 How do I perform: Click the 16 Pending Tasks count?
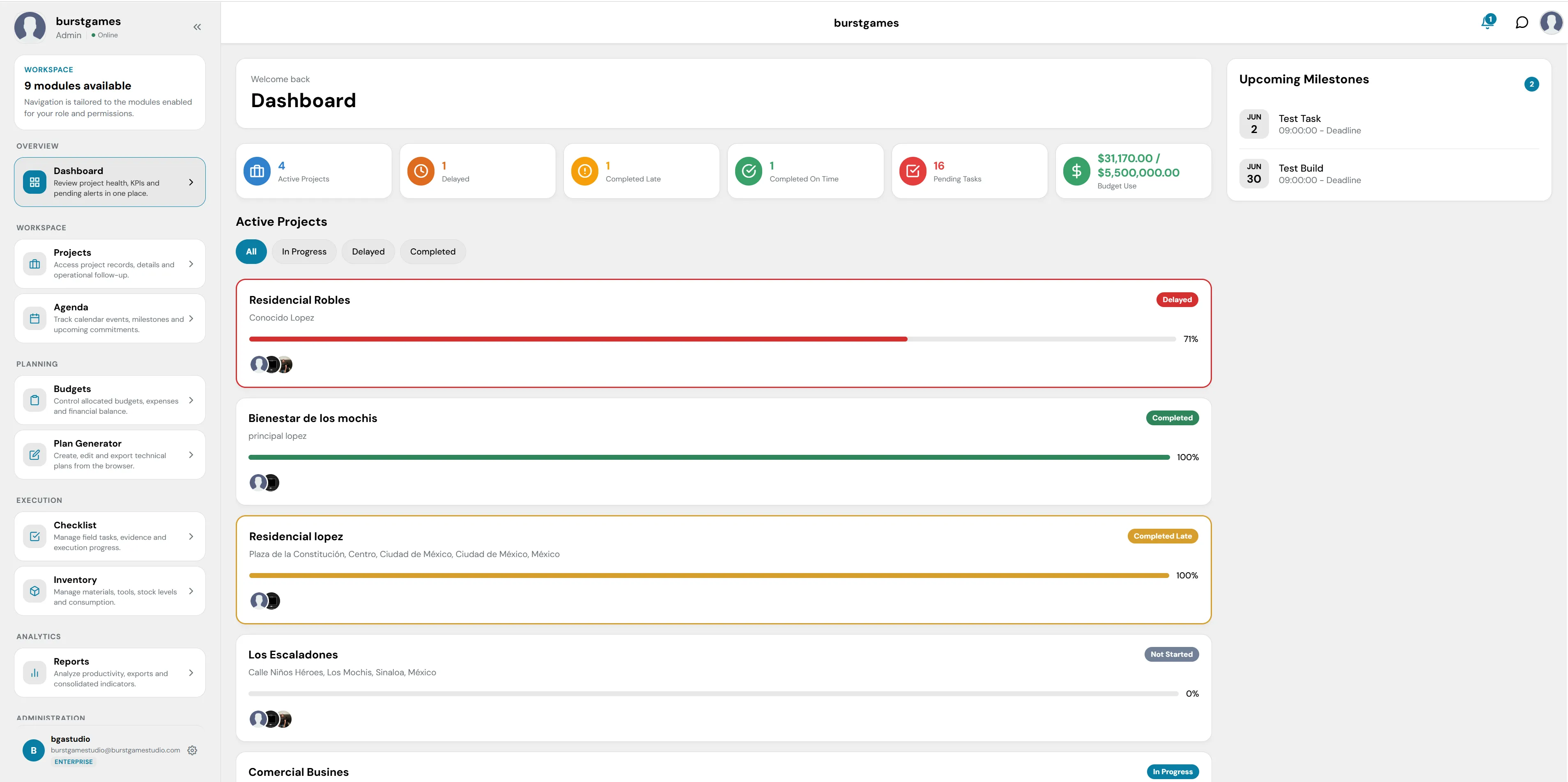point(938,165)
